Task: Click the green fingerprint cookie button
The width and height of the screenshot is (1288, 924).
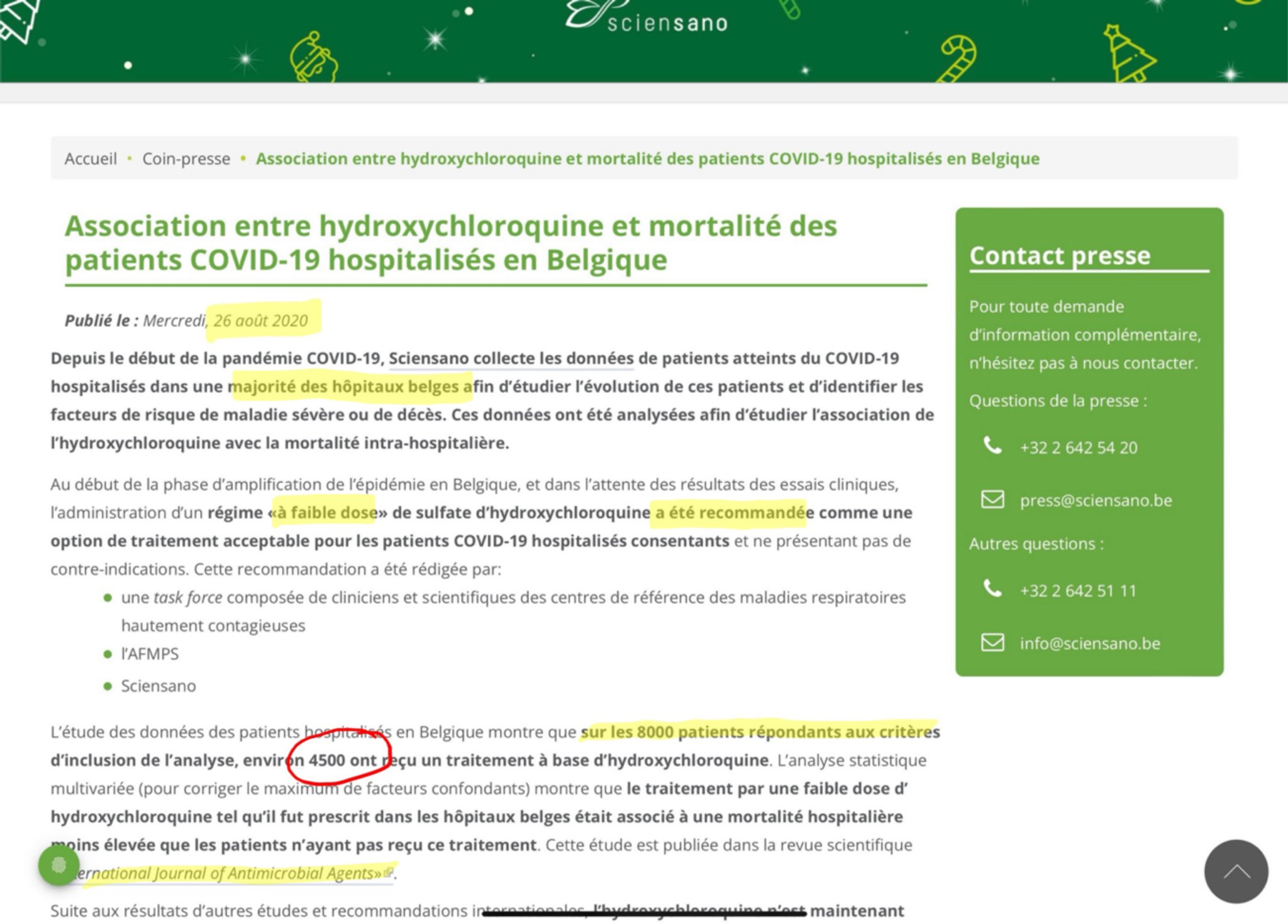Action: (59, 866)
